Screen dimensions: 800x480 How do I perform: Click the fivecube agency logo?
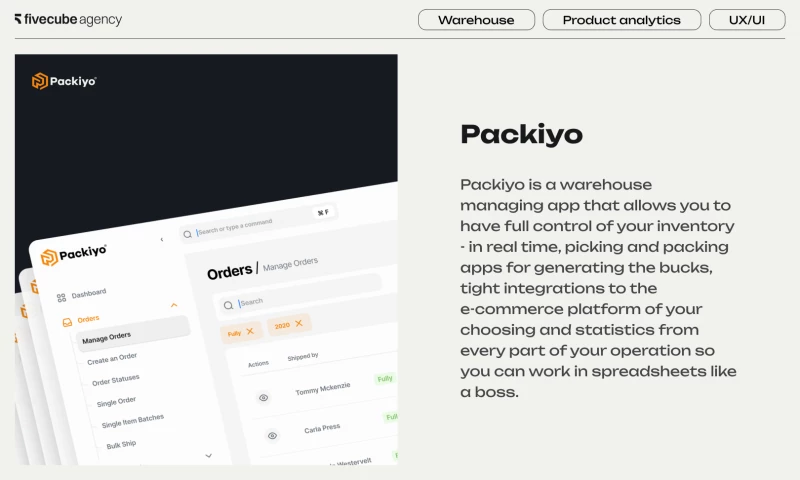(68, 20)
